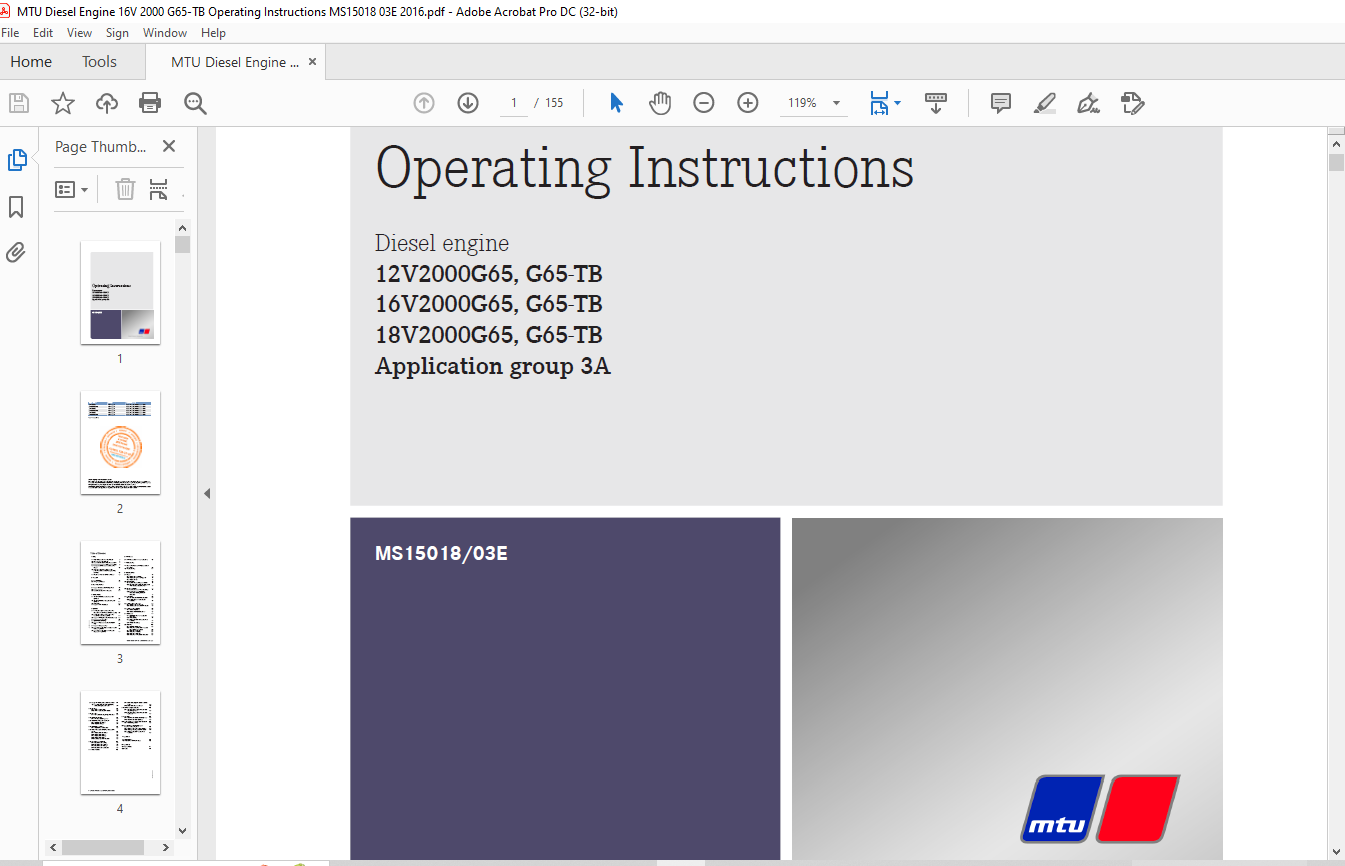Select page 3 thumbnail
Image resolution: width=1345 pixels, height=866 pixels.
pyautogui.click(x=120, y=592)
